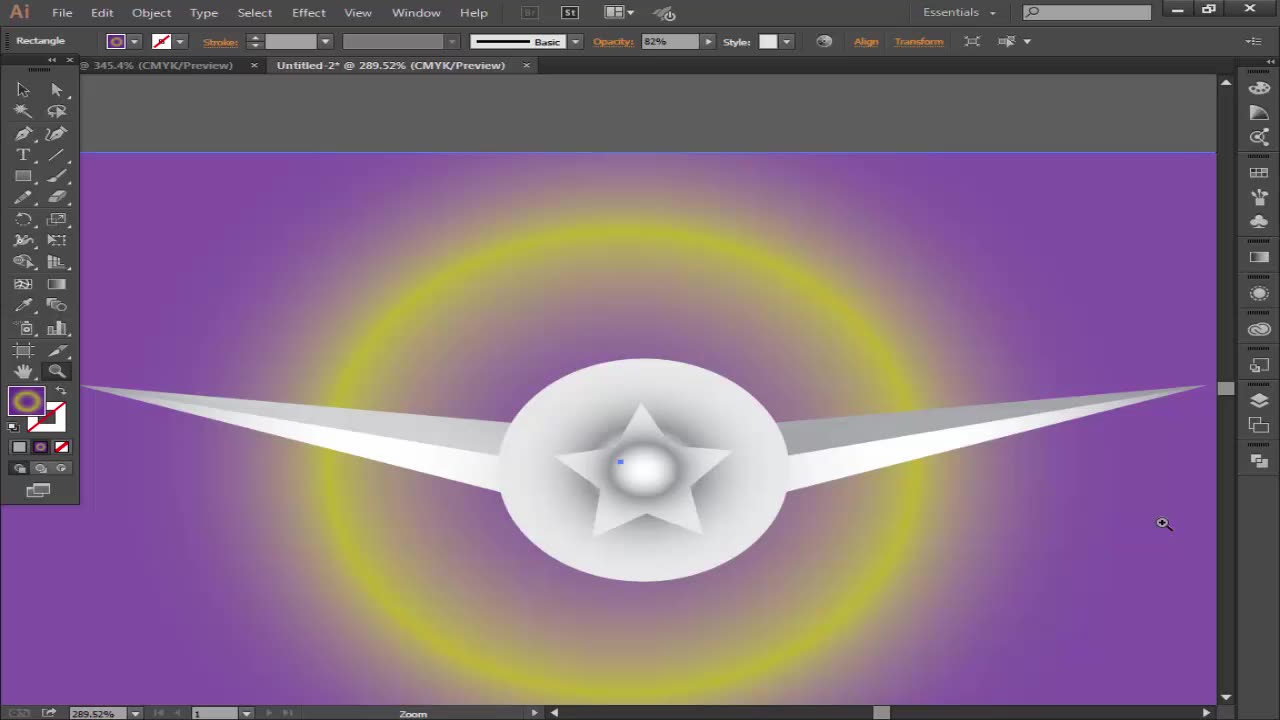Image resolution: width=1280 pixels, height=720 pixels.
Task: Activate the Hand tool
Action: click(23, 371)
